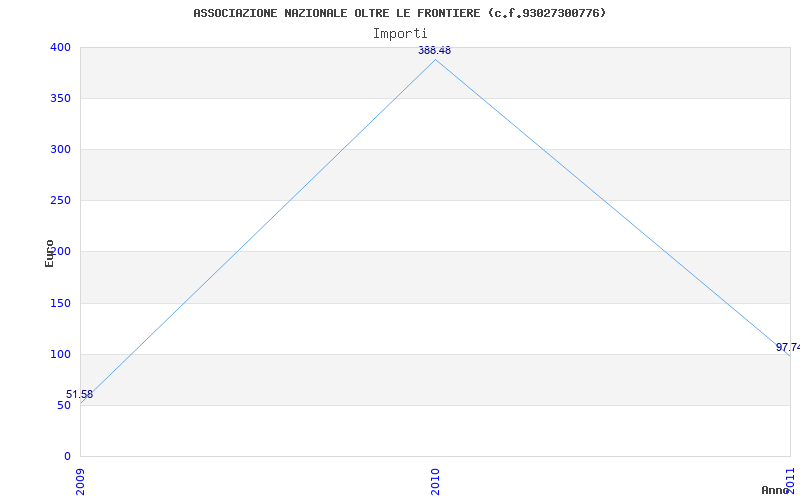Click the 250 y-axis tick label
800x500 pixels.
60,201
